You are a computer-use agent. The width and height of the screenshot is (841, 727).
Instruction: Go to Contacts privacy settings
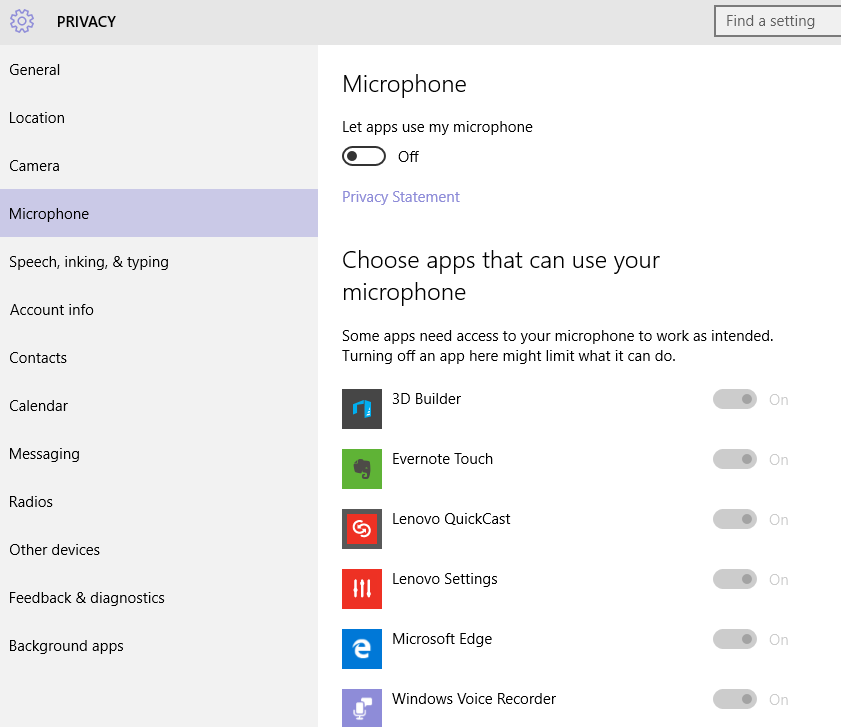159,358
